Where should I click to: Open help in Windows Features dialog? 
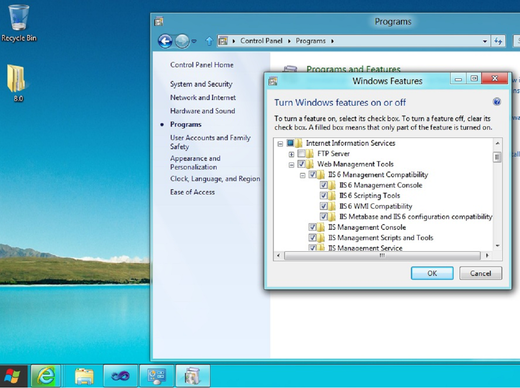[x=497, y=102]
